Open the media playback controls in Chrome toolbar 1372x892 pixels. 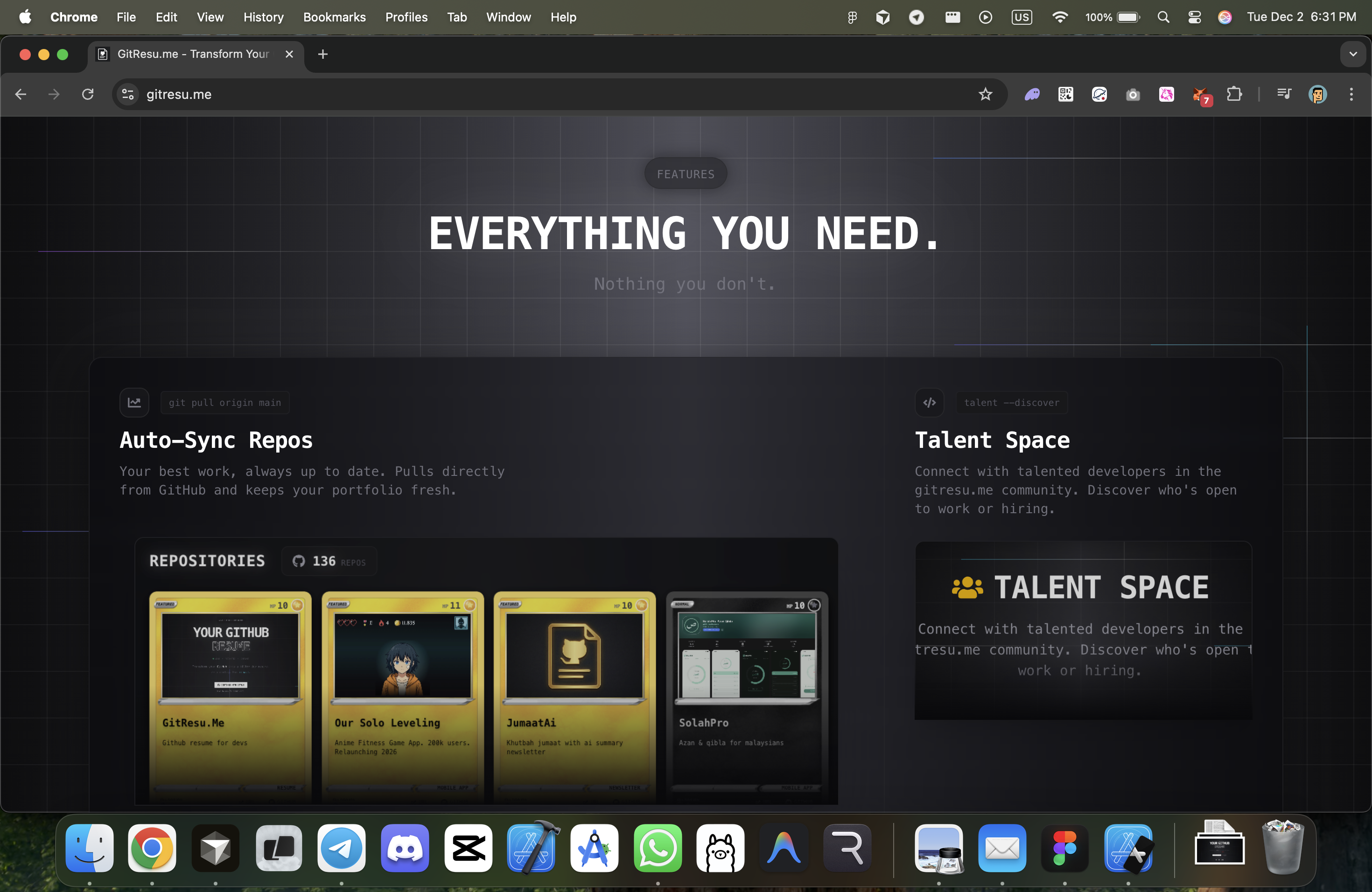(1284, 95)
